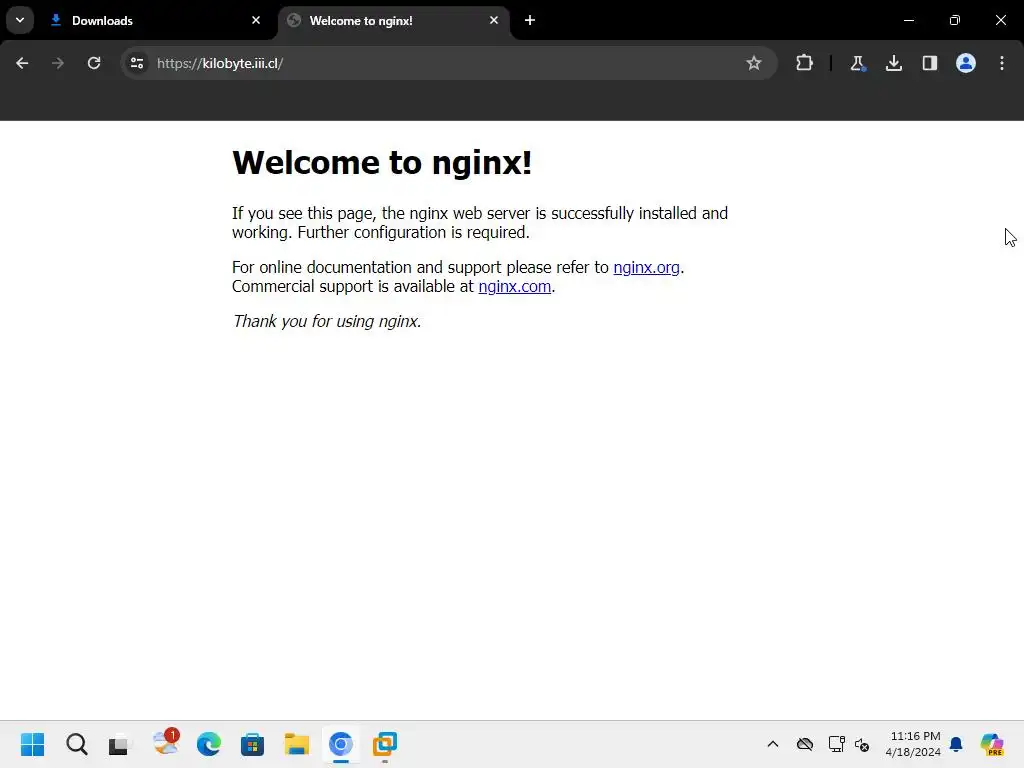Restore down the Chrome window
Screen dimensions: 1024x768
click(955, 20)
